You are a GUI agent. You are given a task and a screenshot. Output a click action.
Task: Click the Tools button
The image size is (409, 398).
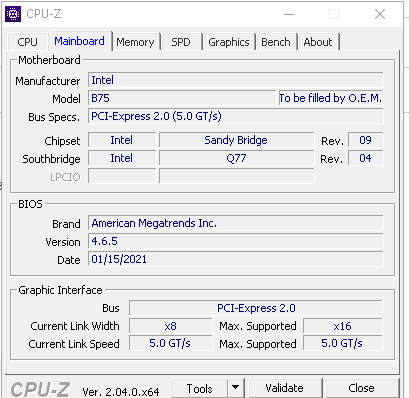(x=199, y=388)
